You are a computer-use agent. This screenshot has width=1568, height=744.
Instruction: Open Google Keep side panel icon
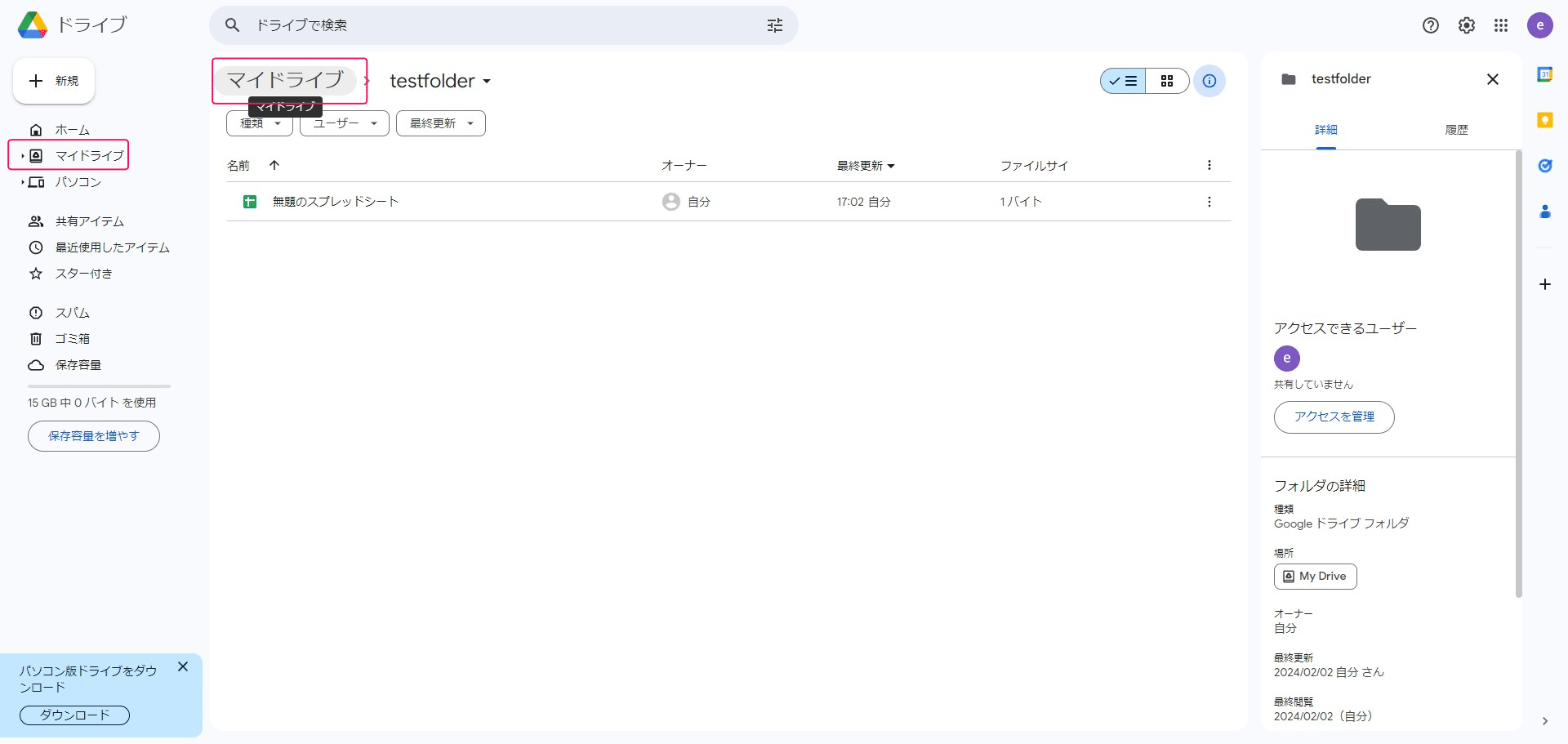point(1545,120)
